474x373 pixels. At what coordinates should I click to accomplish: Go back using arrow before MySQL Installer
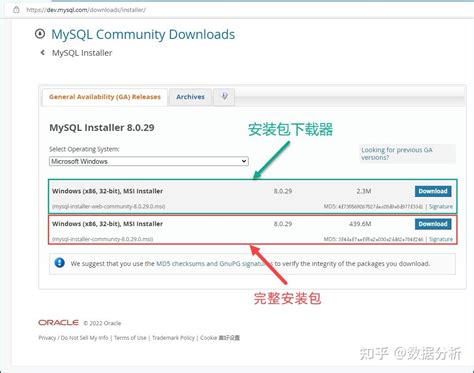[x=43, y=53]
